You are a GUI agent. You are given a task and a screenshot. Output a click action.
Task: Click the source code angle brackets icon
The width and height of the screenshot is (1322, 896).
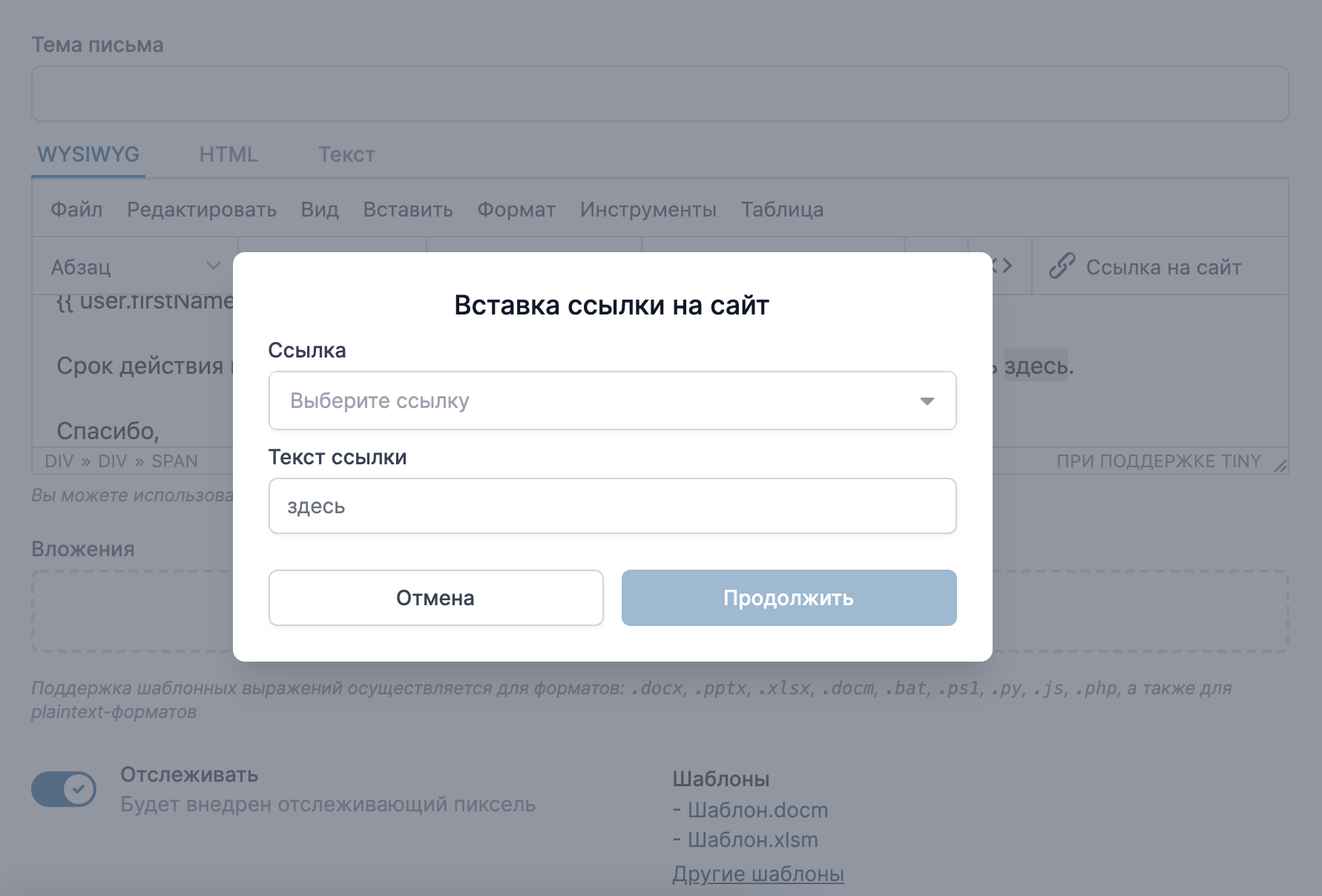click(1003, 265)
